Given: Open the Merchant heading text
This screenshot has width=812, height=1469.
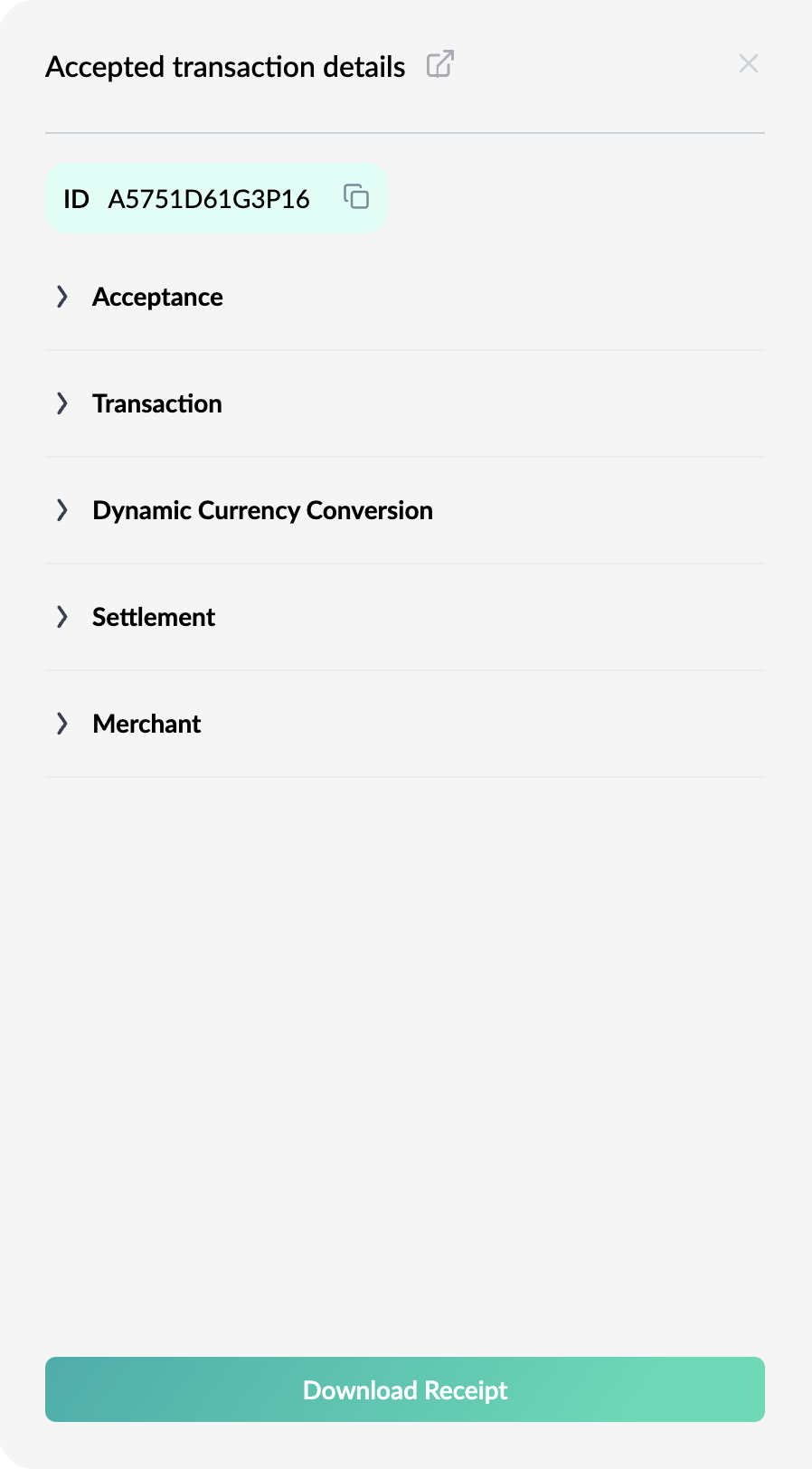Looking at the screenshot, I should pos(146,724).
